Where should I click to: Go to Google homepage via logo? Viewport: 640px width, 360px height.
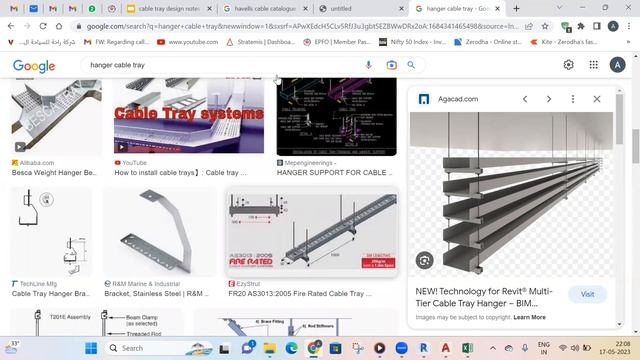[x=34, y=66]
